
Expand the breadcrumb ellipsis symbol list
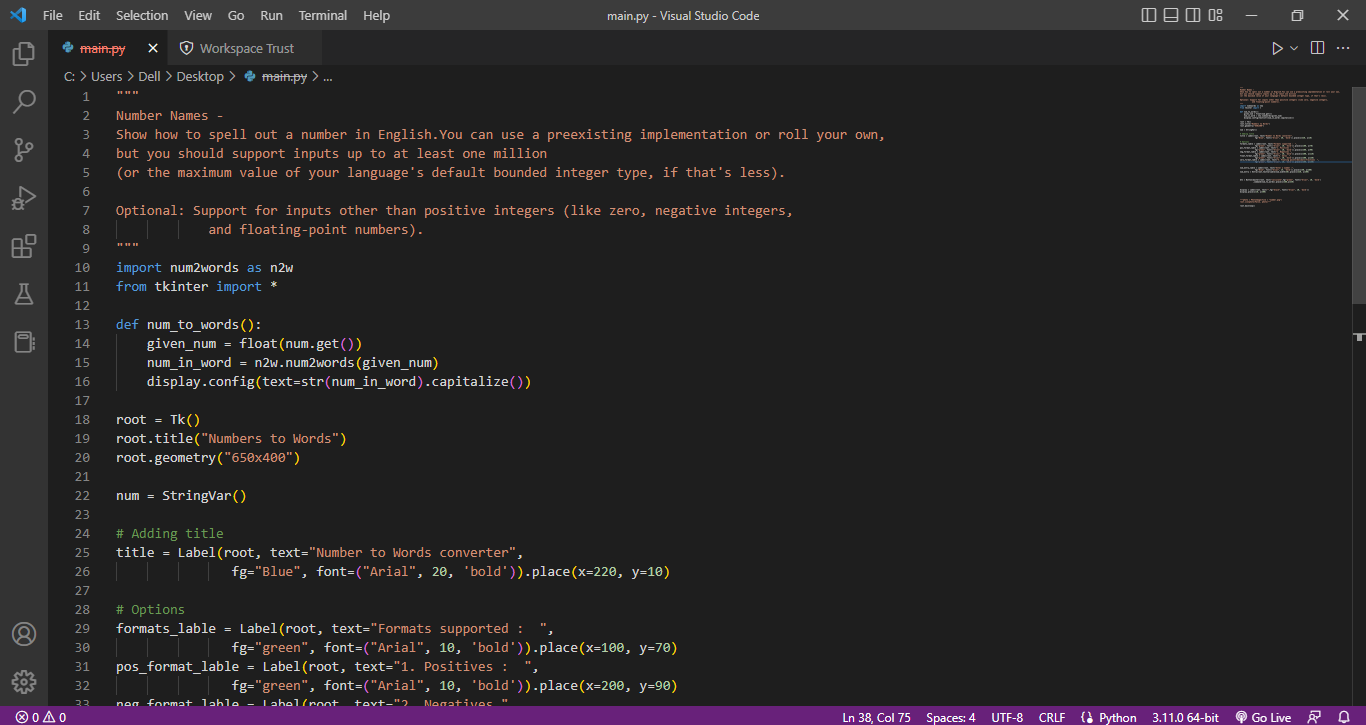click(x=328, y=76)
